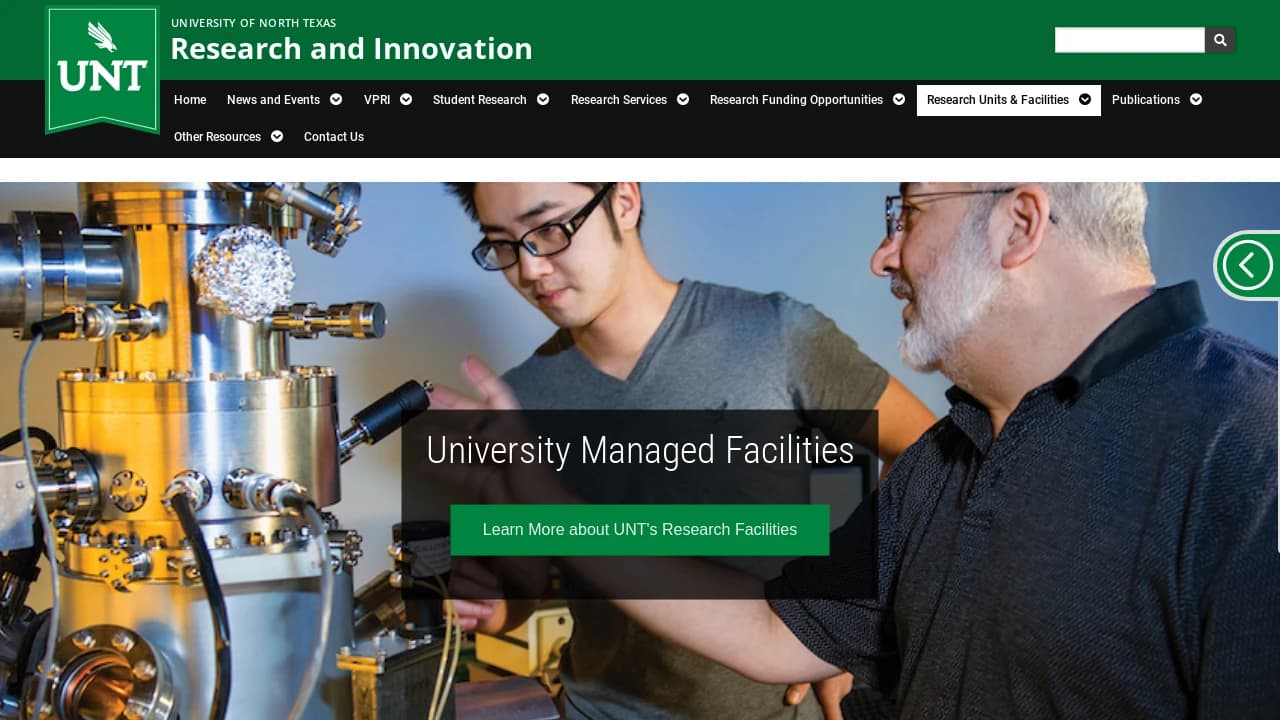Expand the VPRI submenu arrow
The width and height of the screenshot is (1280, 720).
click(x=406, y=100)
